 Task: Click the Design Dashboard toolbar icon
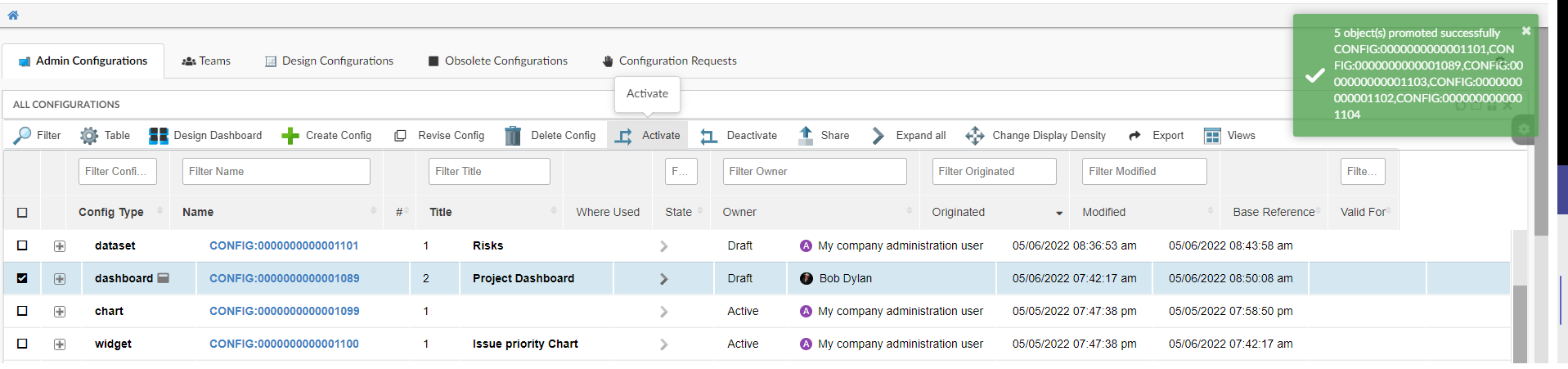pyautogui.click(x=159, y=136)
